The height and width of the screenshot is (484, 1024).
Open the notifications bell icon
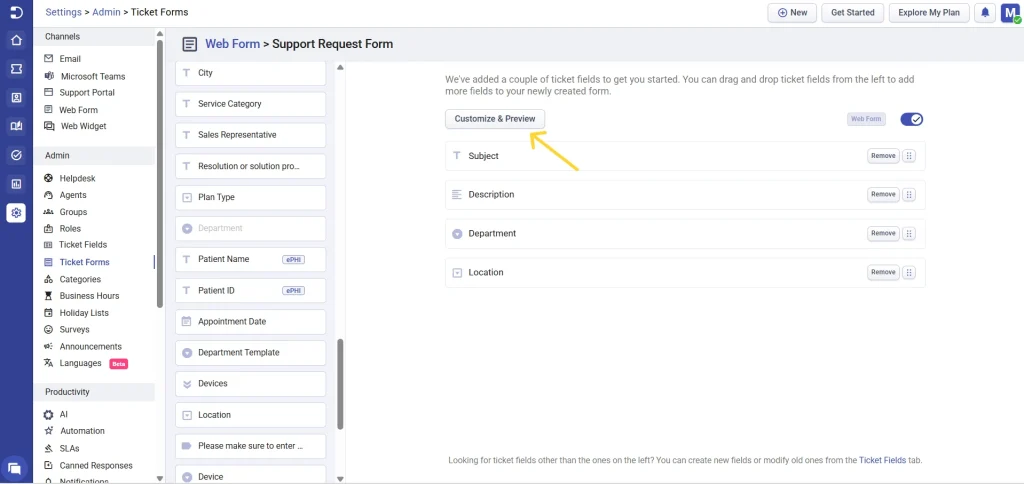click(985, 13)
